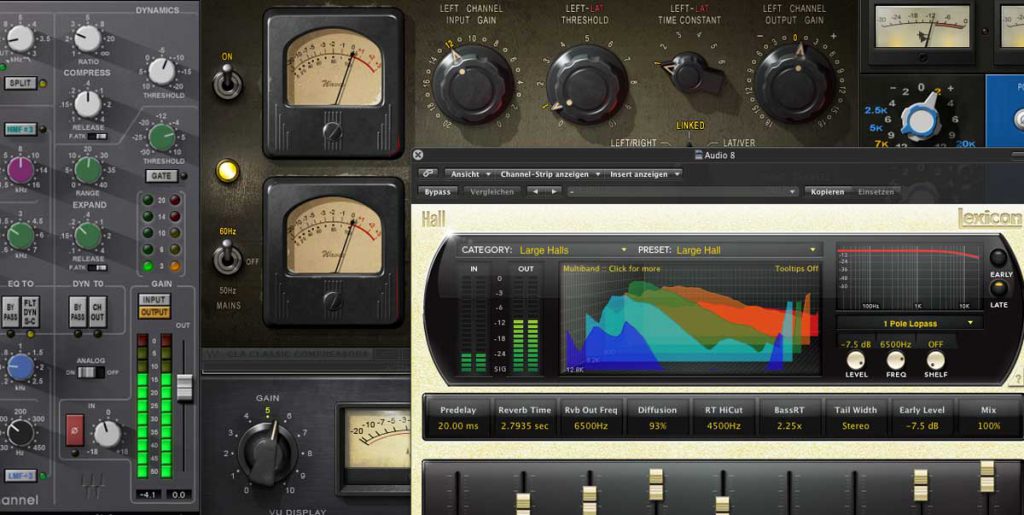
Task: Click the Diffusion fader in Lexicon slider row
Action: [x=656, y=485]
